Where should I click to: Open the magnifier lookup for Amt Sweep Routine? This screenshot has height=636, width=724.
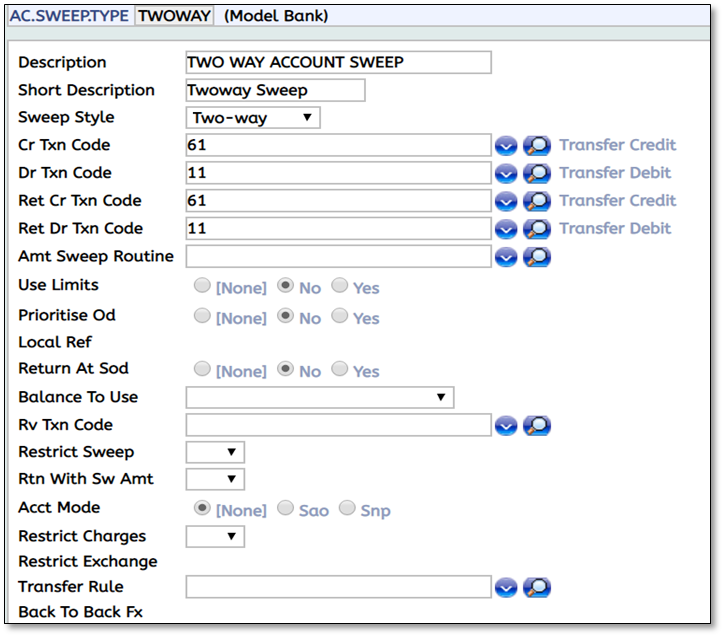click(x=537, y=257)
